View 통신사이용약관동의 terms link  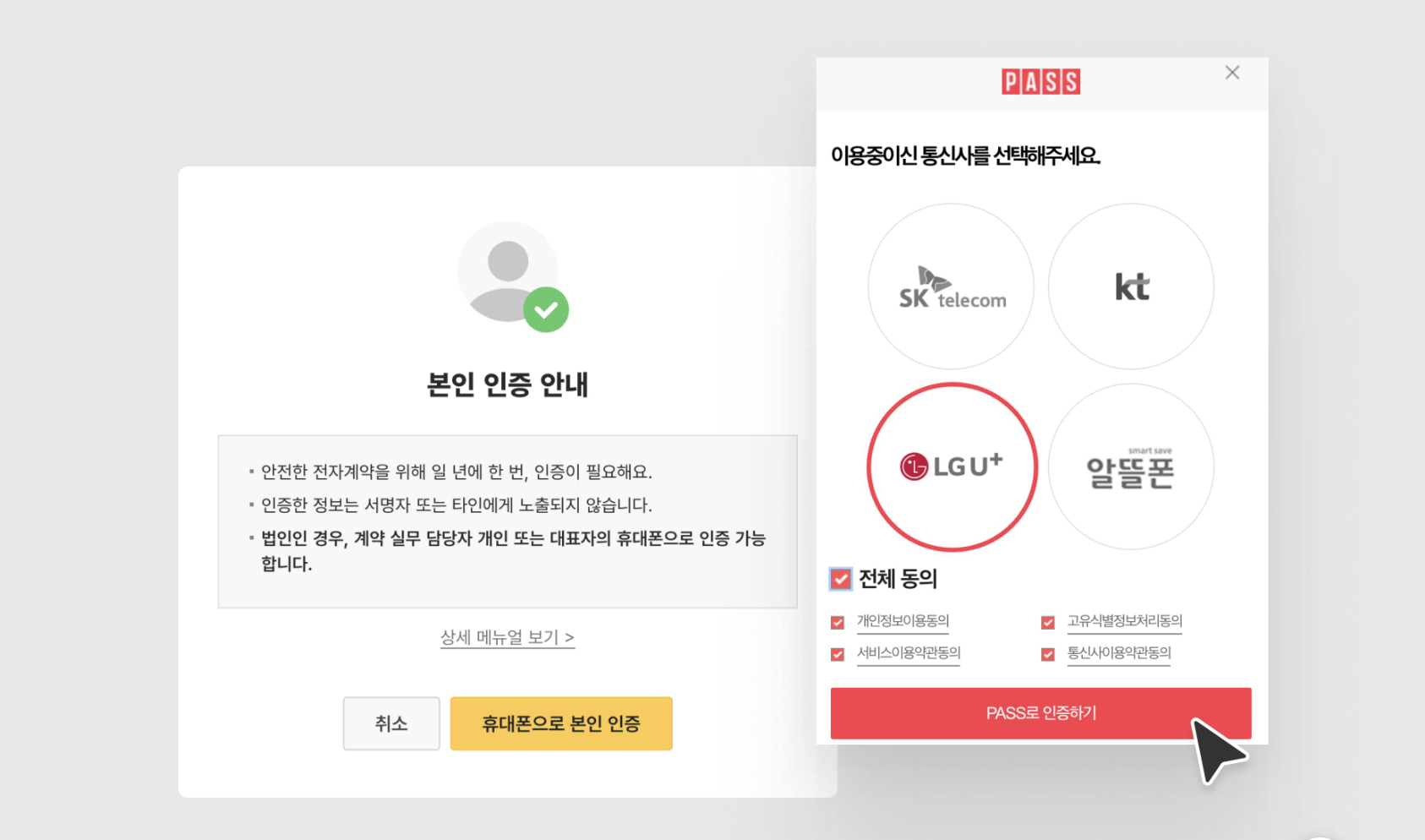pyautogui.click(x=1119, y=653)
